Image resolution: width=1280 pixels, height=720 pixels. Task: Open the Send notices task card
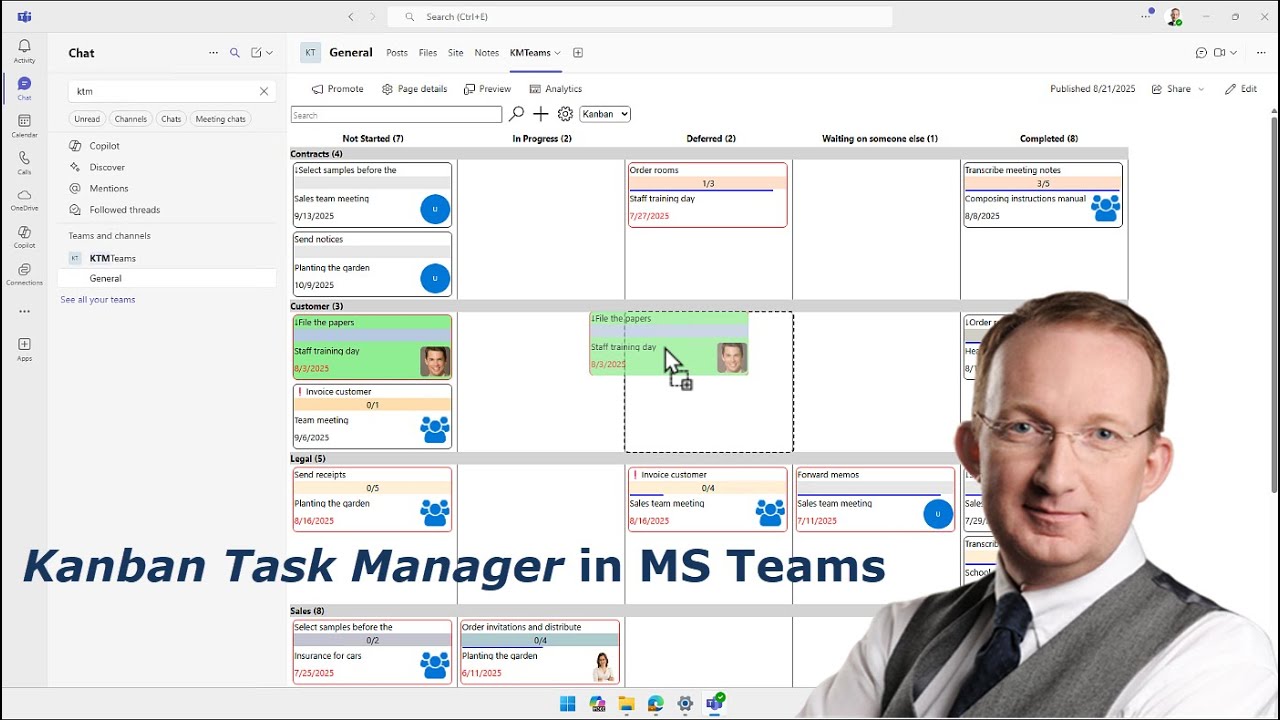coord(372,264)
